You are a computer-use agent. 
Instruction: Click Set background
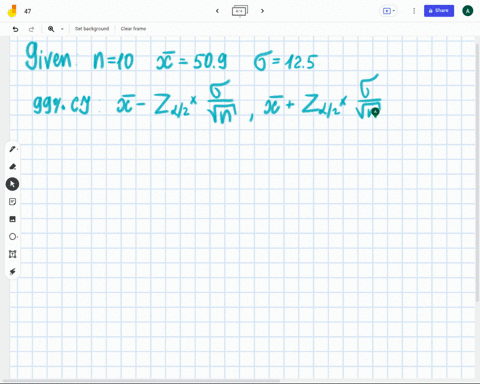[x=92, y=29]
